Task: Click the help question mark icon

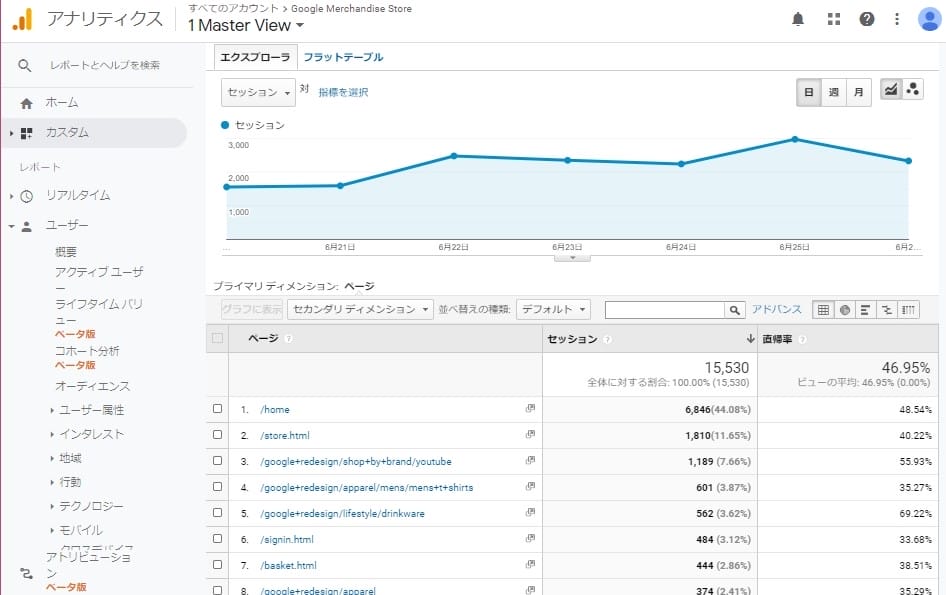Action: 867,19
